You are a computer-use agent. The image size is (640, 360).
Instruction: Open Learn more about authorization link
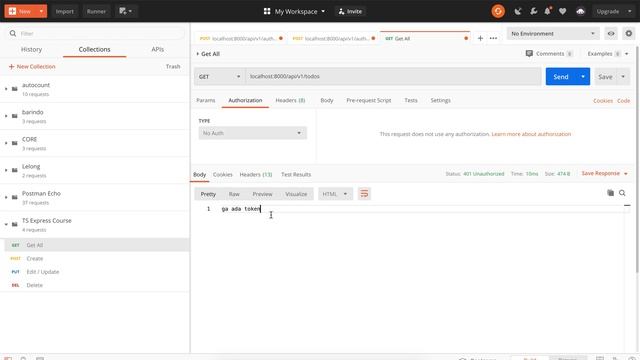531,134
